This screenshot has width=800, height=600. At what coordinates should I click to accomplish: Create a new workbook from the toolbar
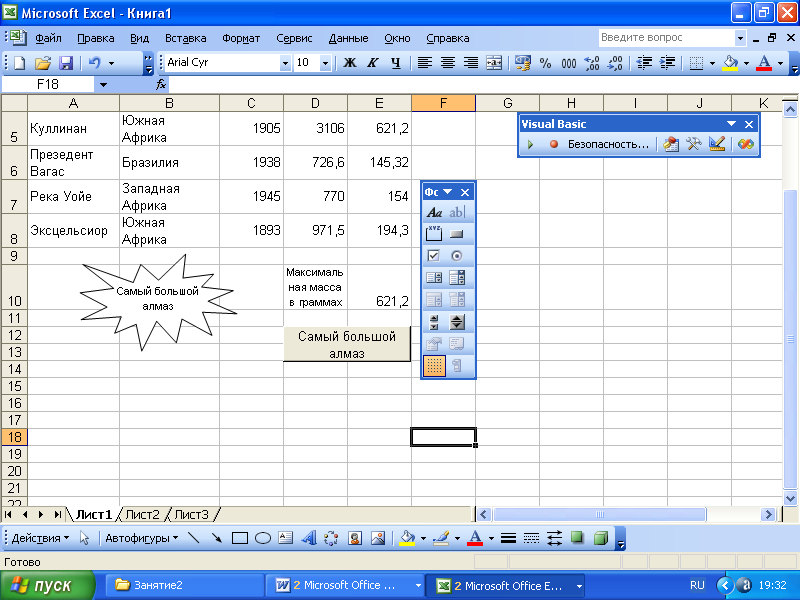pyautogui.click(x=19, y=63)
